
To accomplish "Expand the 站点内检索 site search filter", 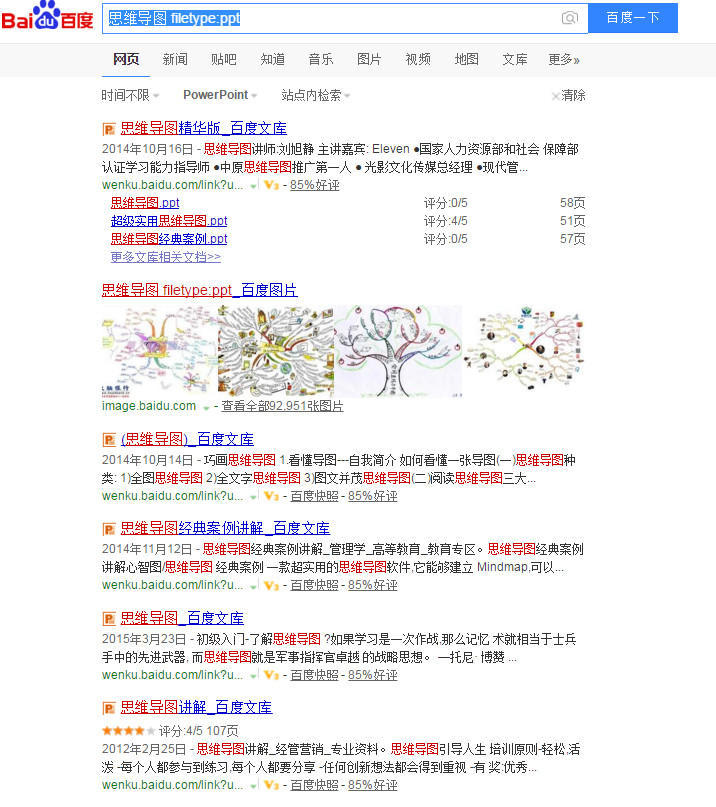I will pyautogui.click(x=315, y=95).
